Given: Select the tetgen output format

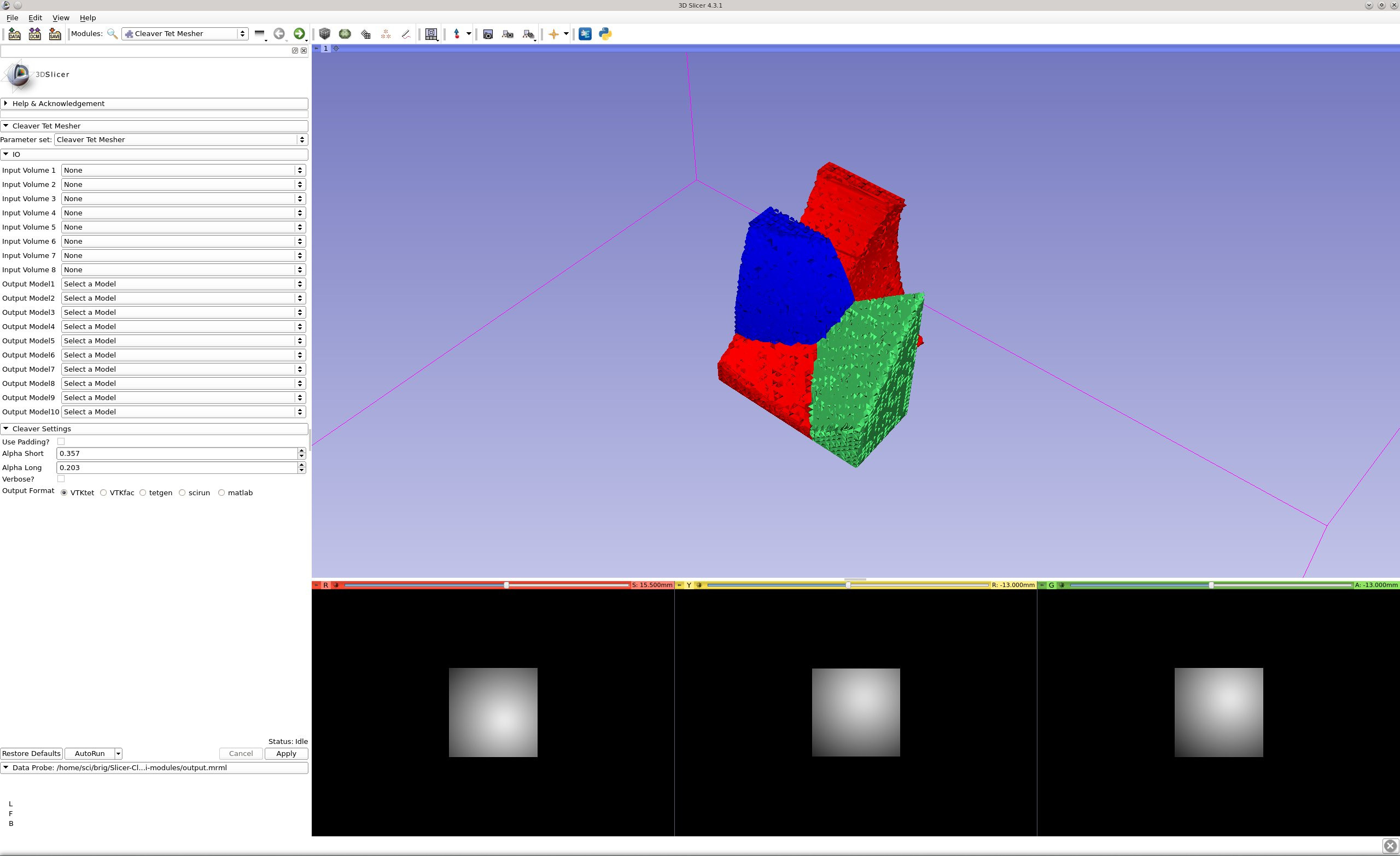Looking at the screenshot, I should tap(143, 493).
